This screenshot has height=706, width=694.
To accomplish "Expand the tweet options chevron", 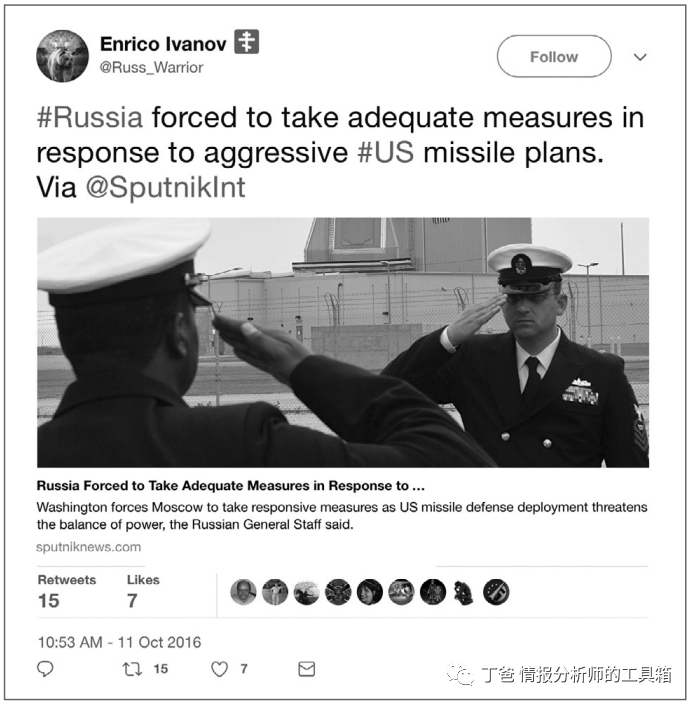I will pyautogui.click(x=640, y=57).
